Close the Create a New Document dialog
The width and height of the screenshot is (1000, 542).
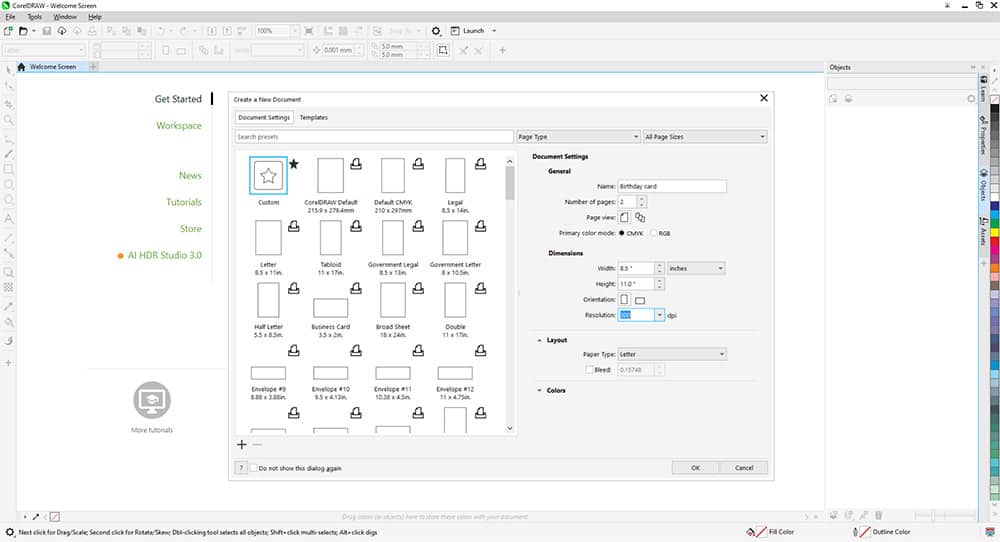pos(763,98)
